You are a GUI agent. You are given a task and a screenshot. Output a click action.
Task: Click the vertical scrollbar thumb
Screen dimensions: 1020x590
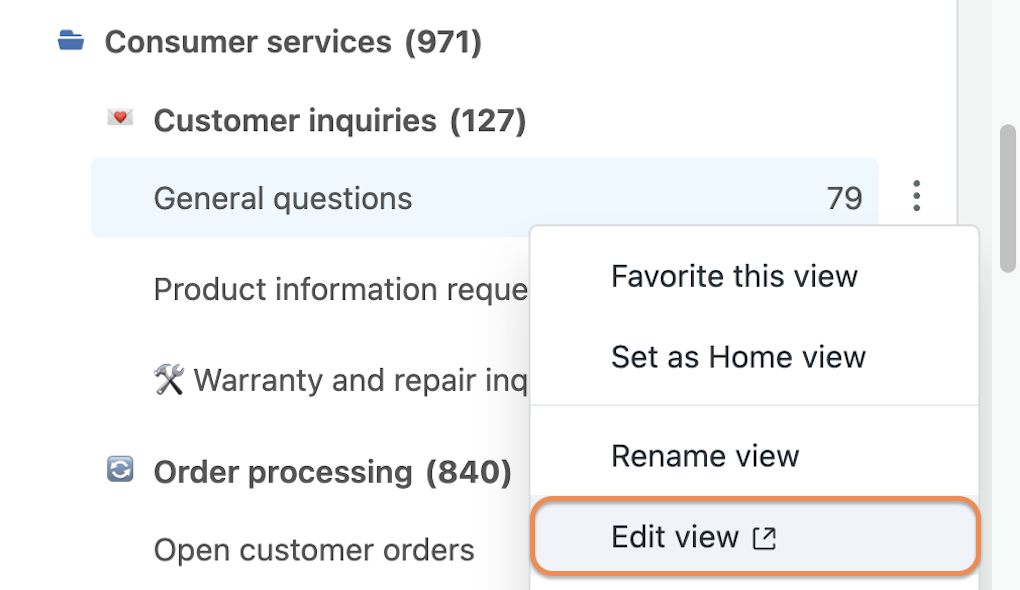click(x=1008, y=198)
